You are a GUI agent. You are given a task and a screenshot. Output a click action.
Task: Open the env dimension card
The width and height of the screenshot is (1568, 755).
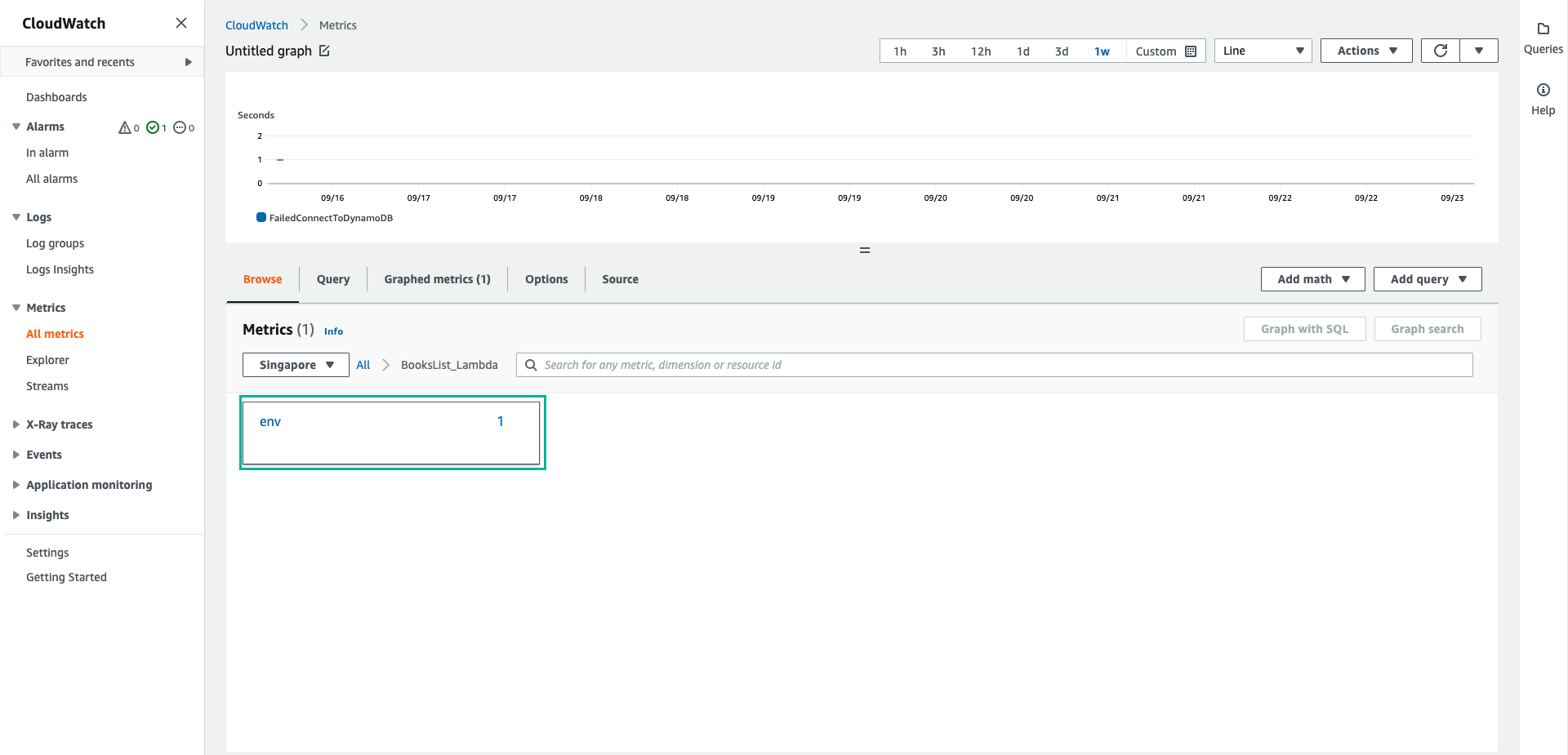click(392, 433)
